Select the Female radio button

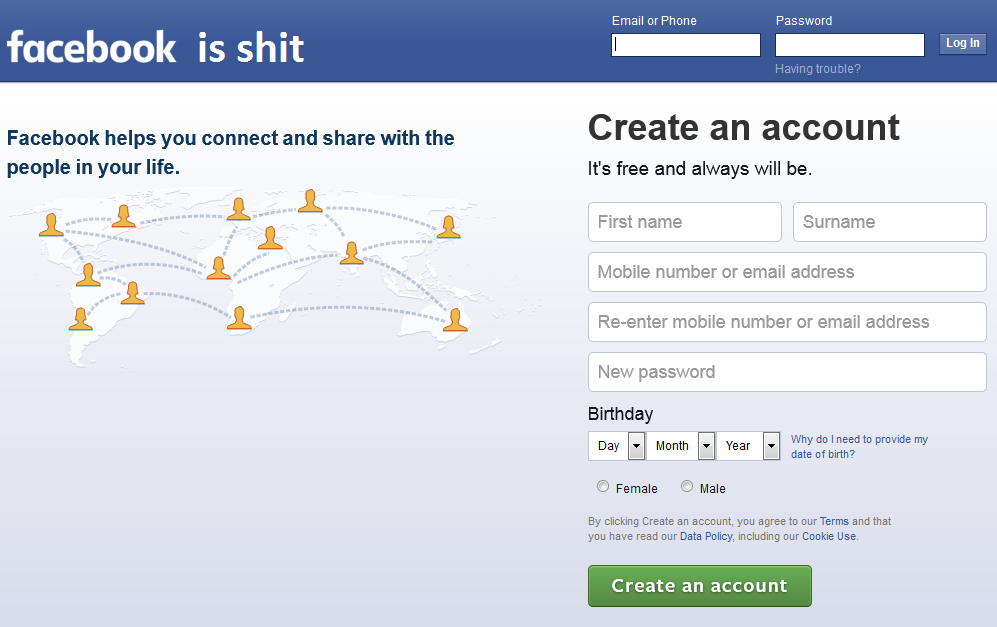[x=603, y=486]
